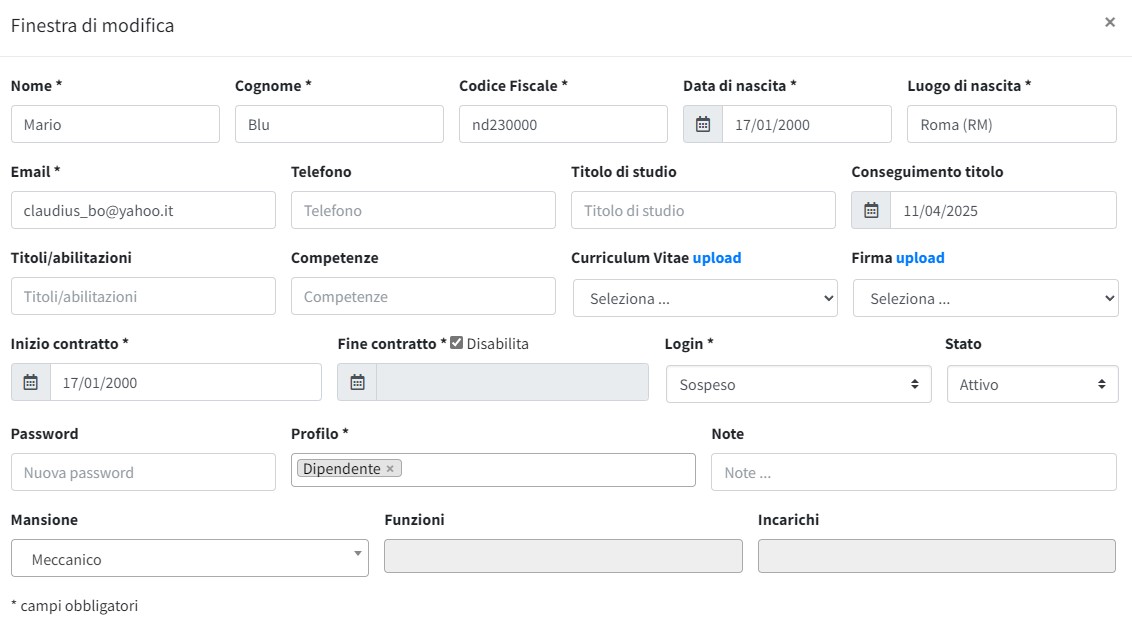Remove the Dipendente tag with its x
The height and width of the screenshot is (630, 1132).
point(390,469)
